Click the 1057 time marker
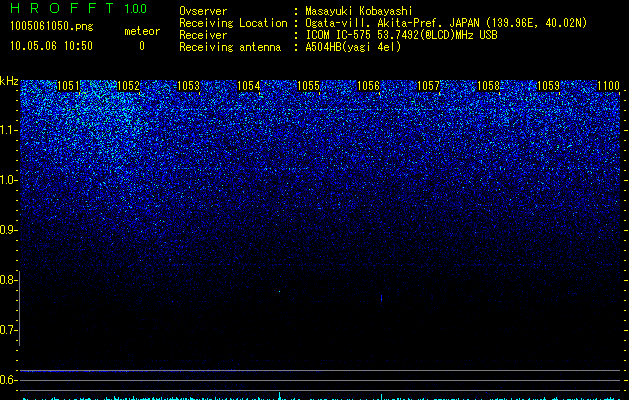Image resolution: width=629 pixels, height=400 pixels. coord(428,86)
